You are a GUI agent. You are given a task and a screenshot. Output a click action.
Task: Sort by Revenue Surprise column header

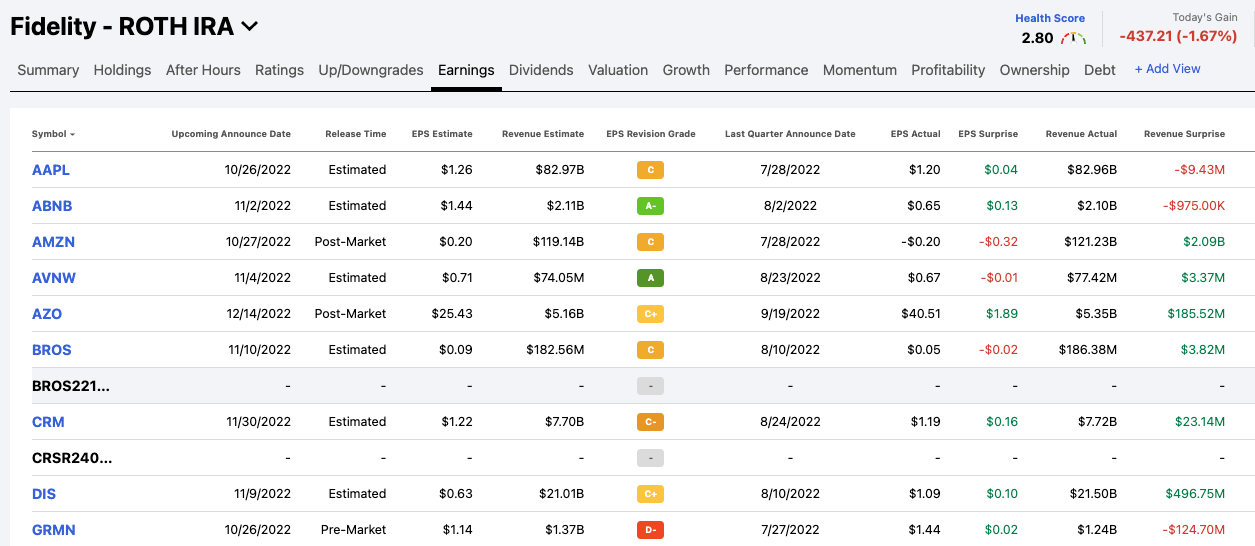(x=1184, y=134)
